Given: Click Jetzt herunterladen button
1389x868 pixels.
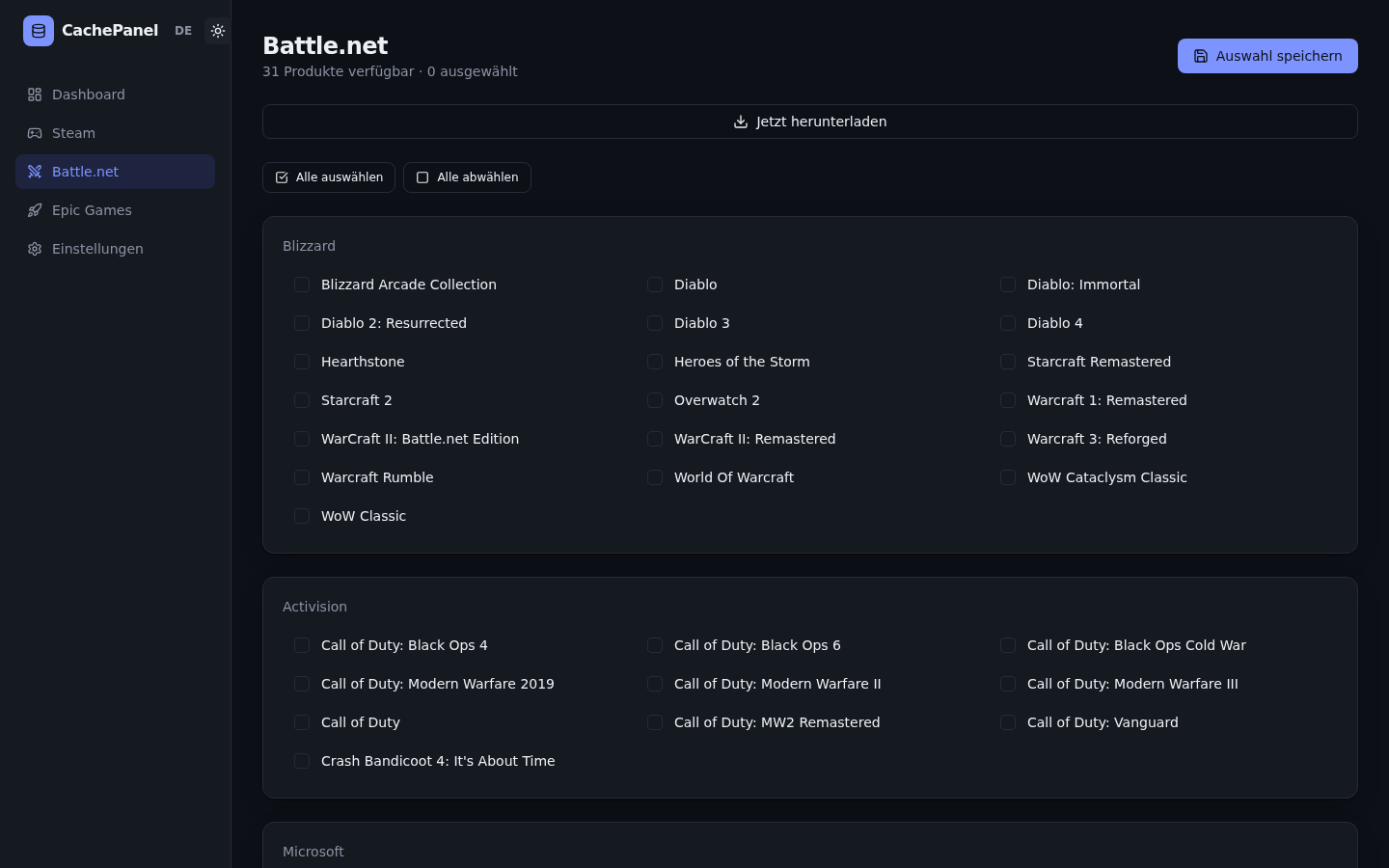Looking at the screenshot, I should coord(810,122).
